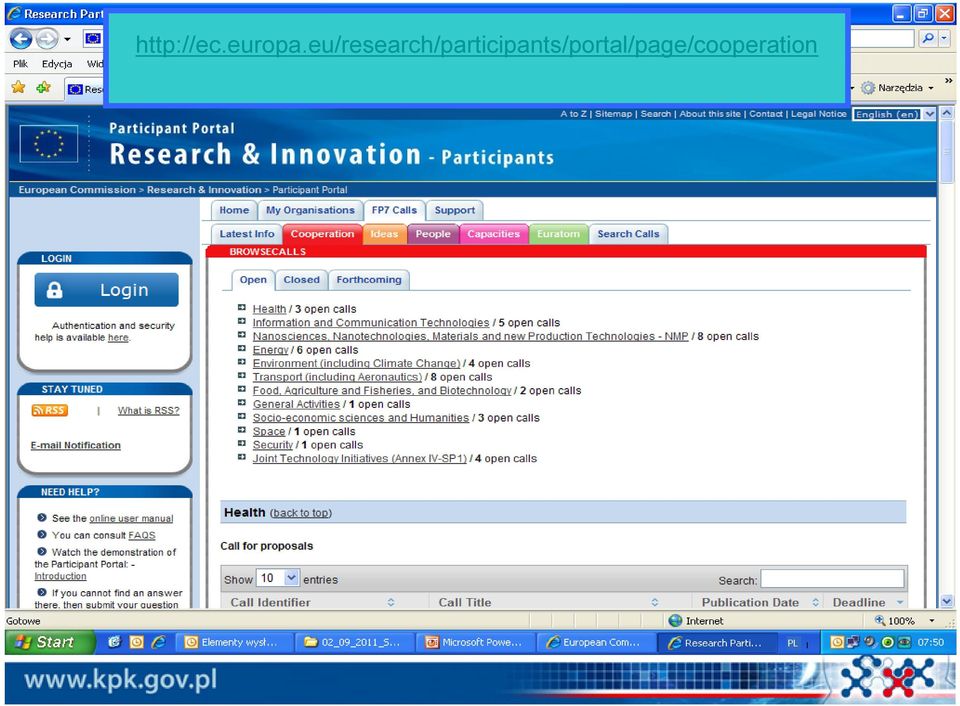Viewport: 960px width, 706px height.
Task: Click the page scrollbar down arrow
Action: coord(947,602)
